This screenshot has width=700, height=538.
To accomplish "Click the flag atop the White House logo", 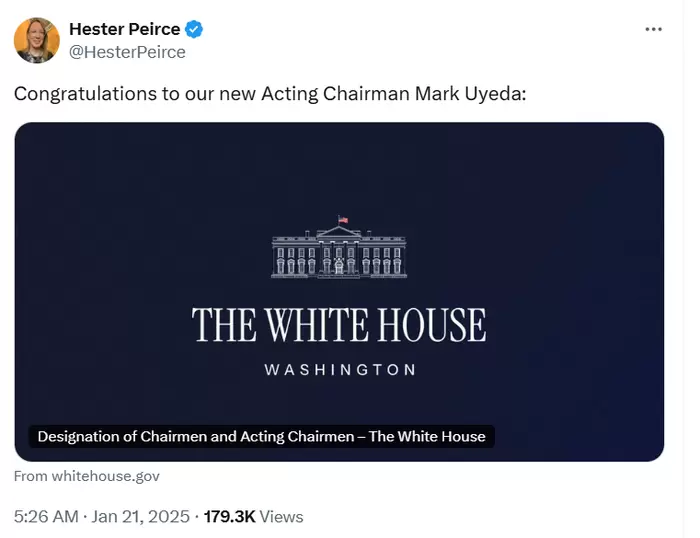I will click(343, 219).
